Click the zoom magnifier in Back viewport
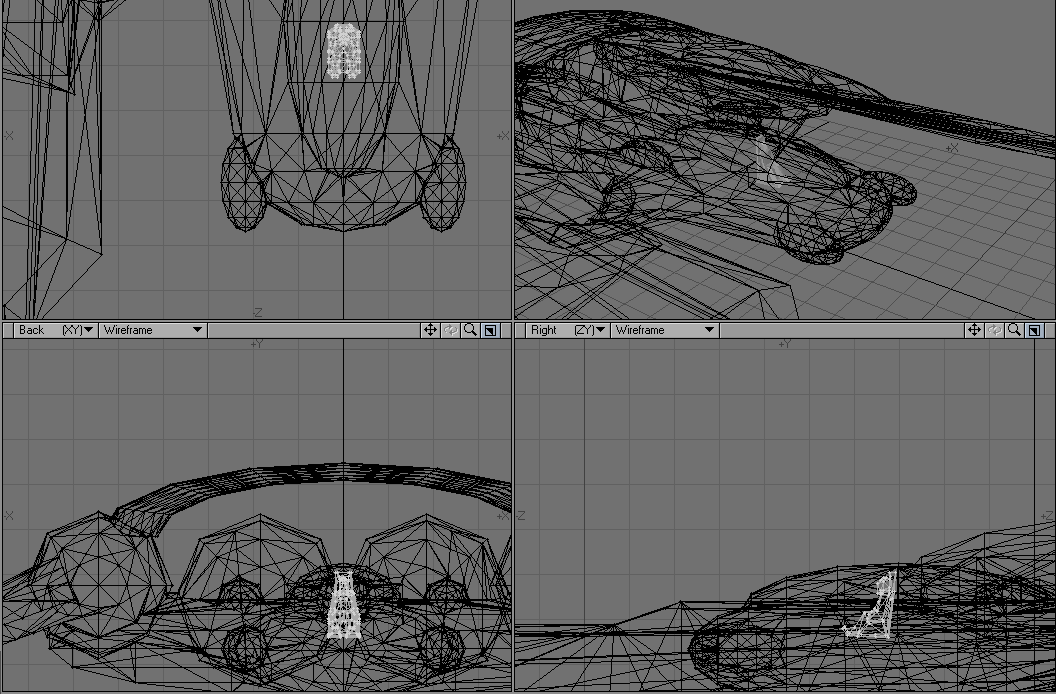Screen dimensions: 1056x694 (x=470, y=330)
